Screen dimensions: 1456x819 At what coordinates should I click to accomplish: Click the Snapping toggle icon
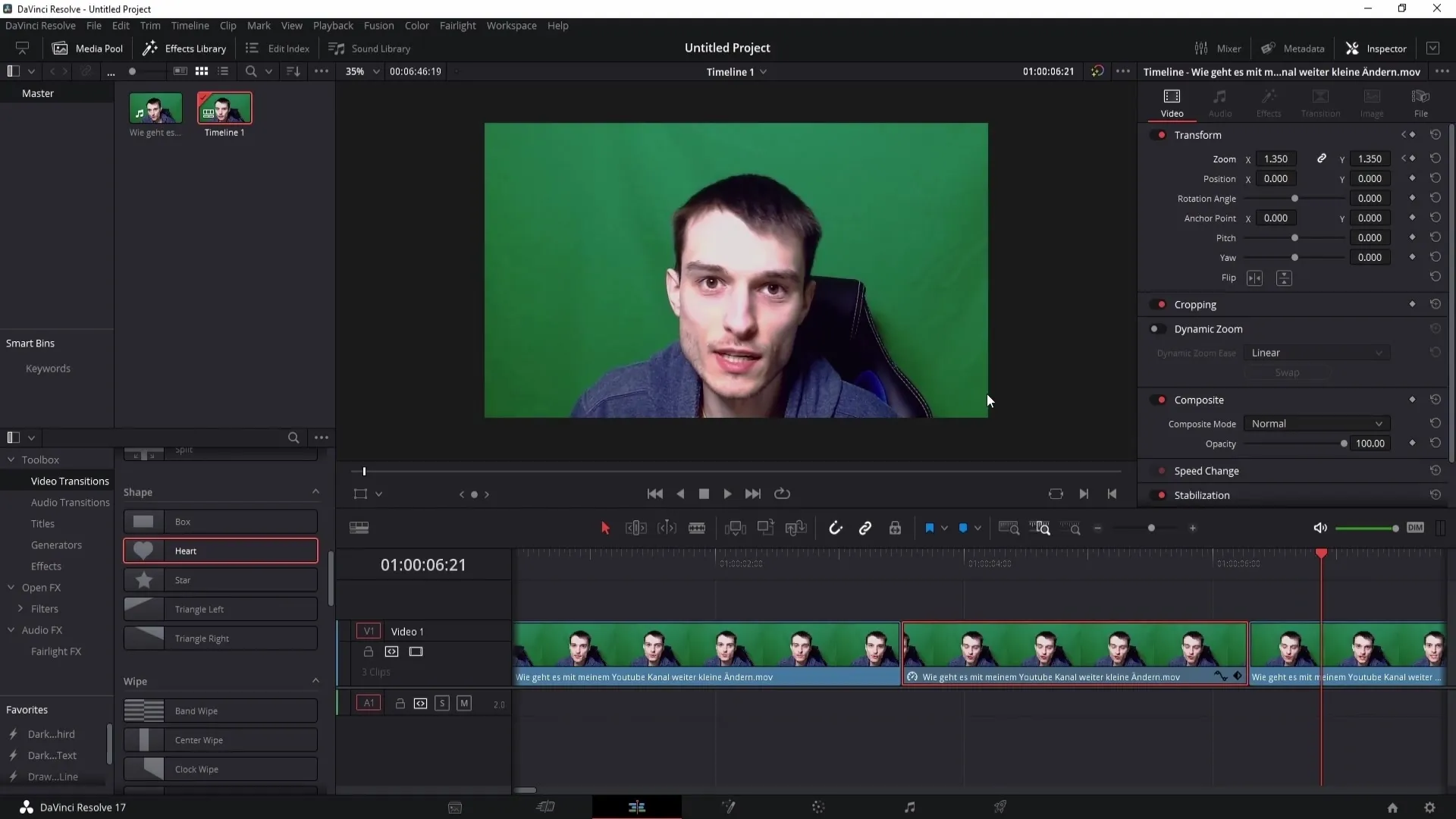click(x=836, y=528)
